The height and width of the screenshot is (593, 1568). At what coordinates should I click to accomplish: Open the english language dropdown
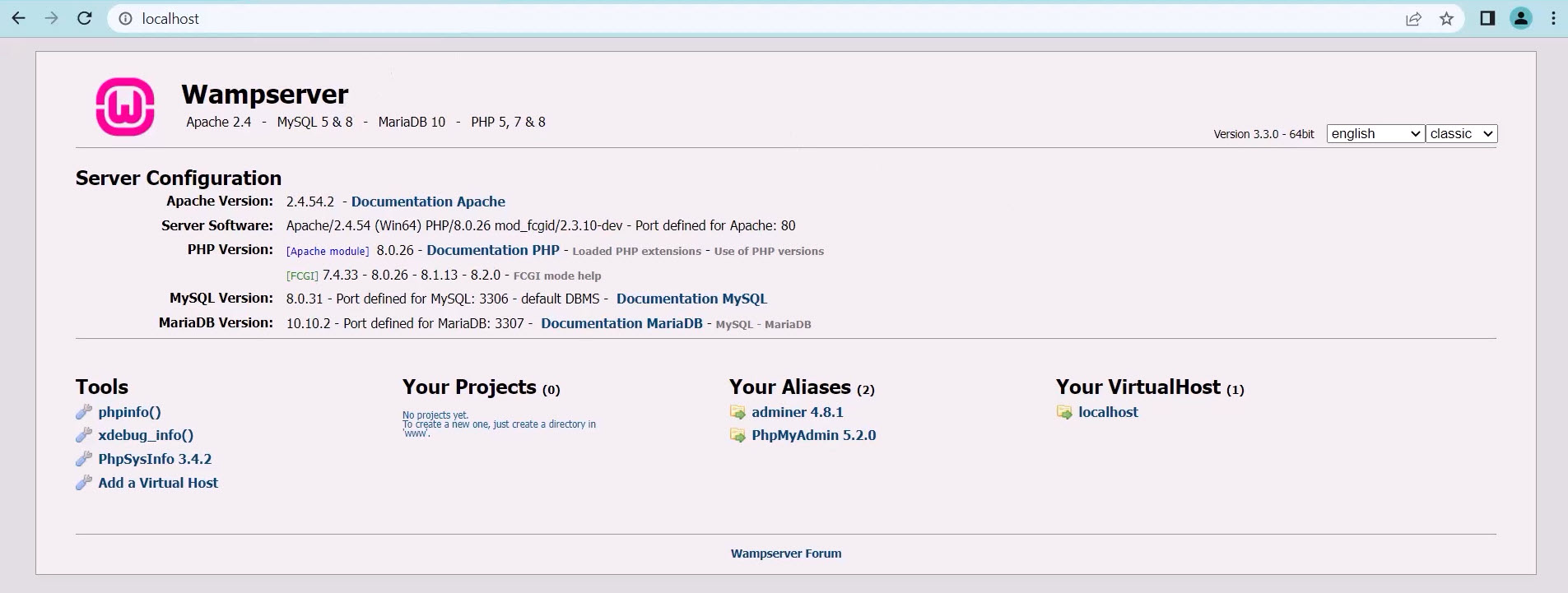coord(1375,133)
